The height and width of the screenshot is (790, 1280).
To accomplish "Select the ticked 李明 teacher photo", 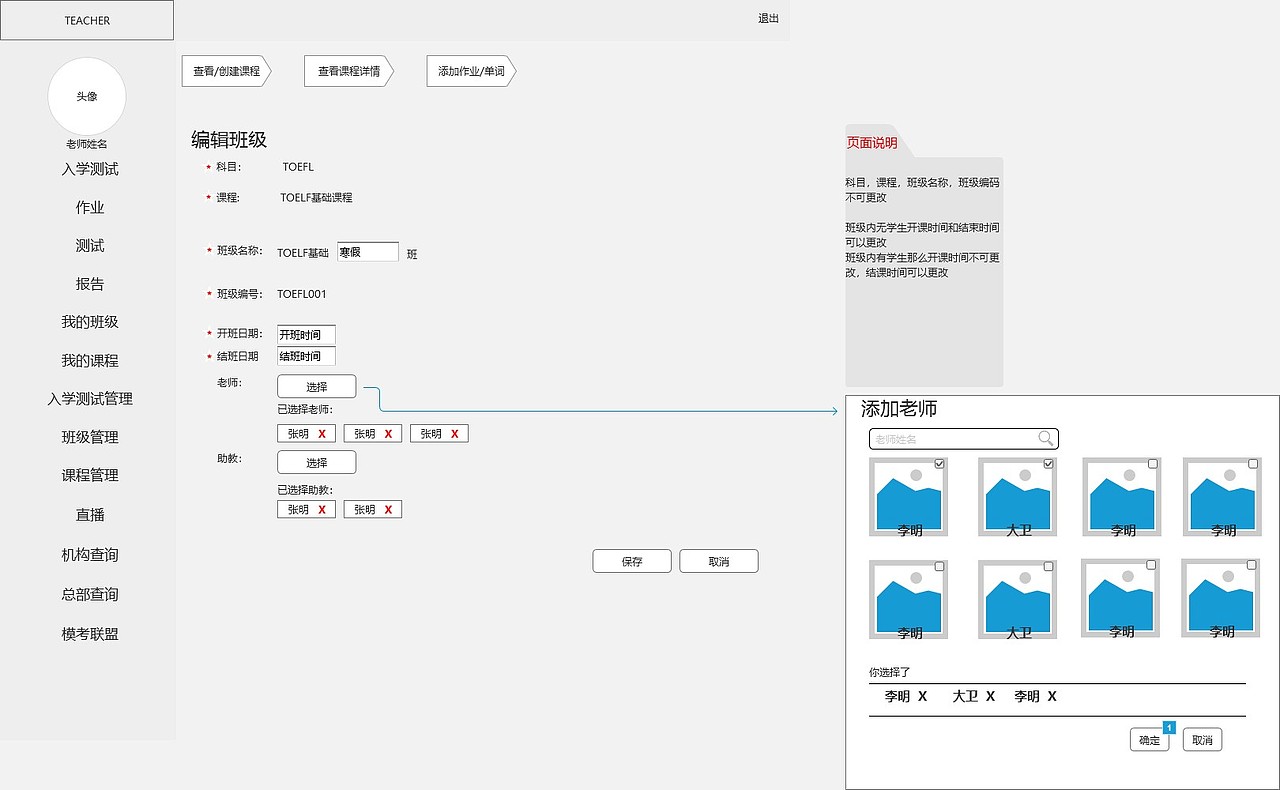I will pos(908,497).
